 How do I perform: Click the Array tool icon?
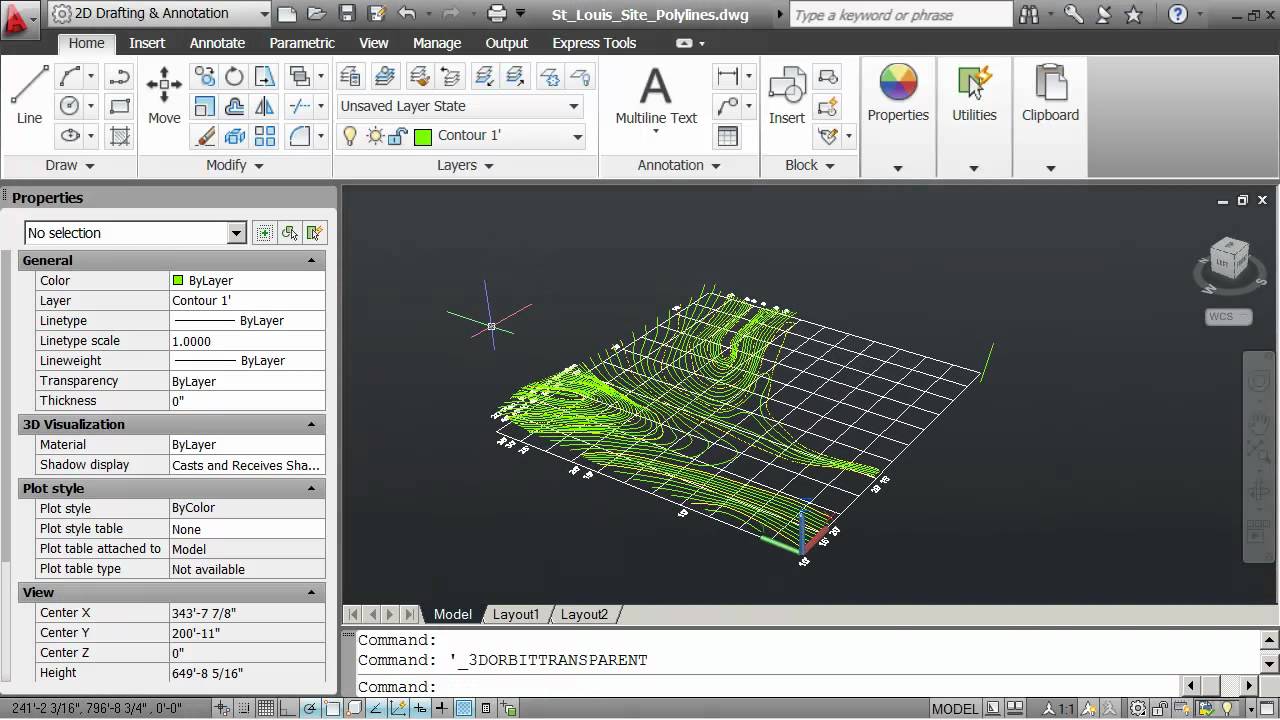(264, 136)
